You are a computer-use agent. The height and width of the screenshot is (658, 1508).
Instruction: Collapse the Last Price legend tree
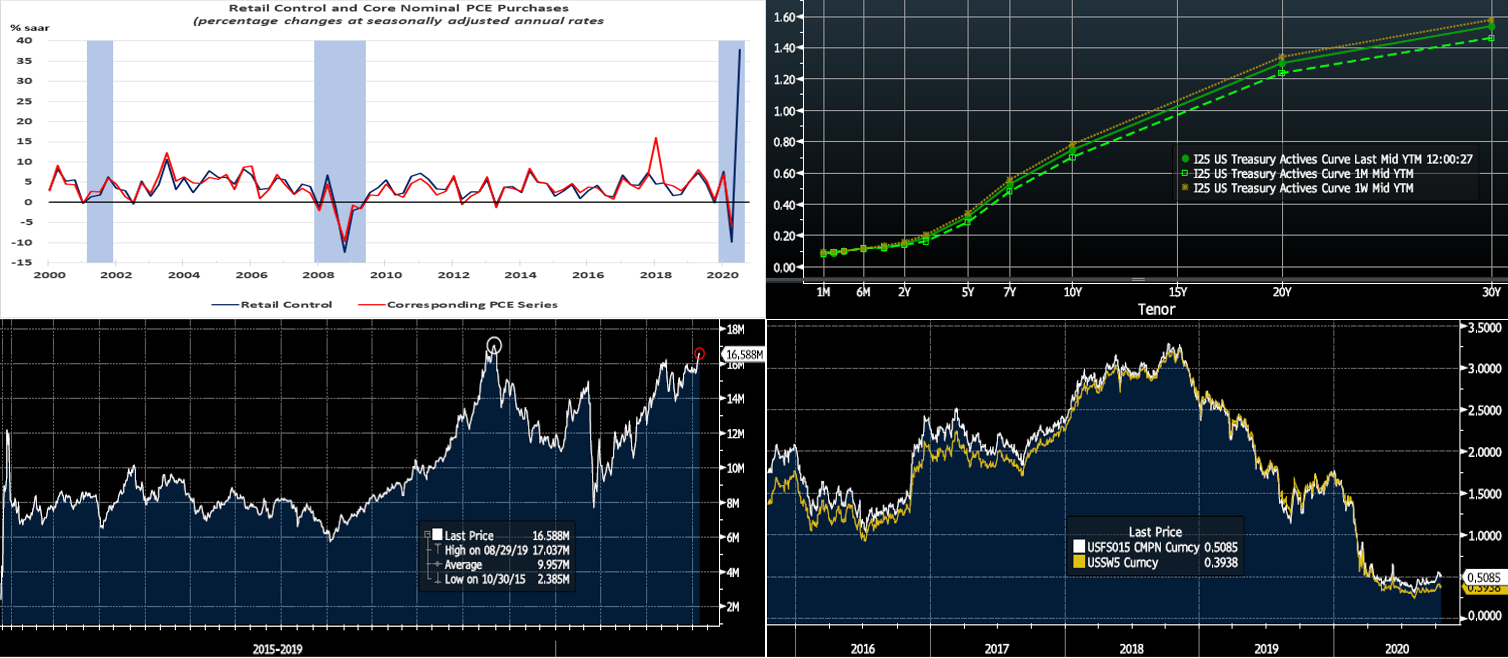click(427, 535)
